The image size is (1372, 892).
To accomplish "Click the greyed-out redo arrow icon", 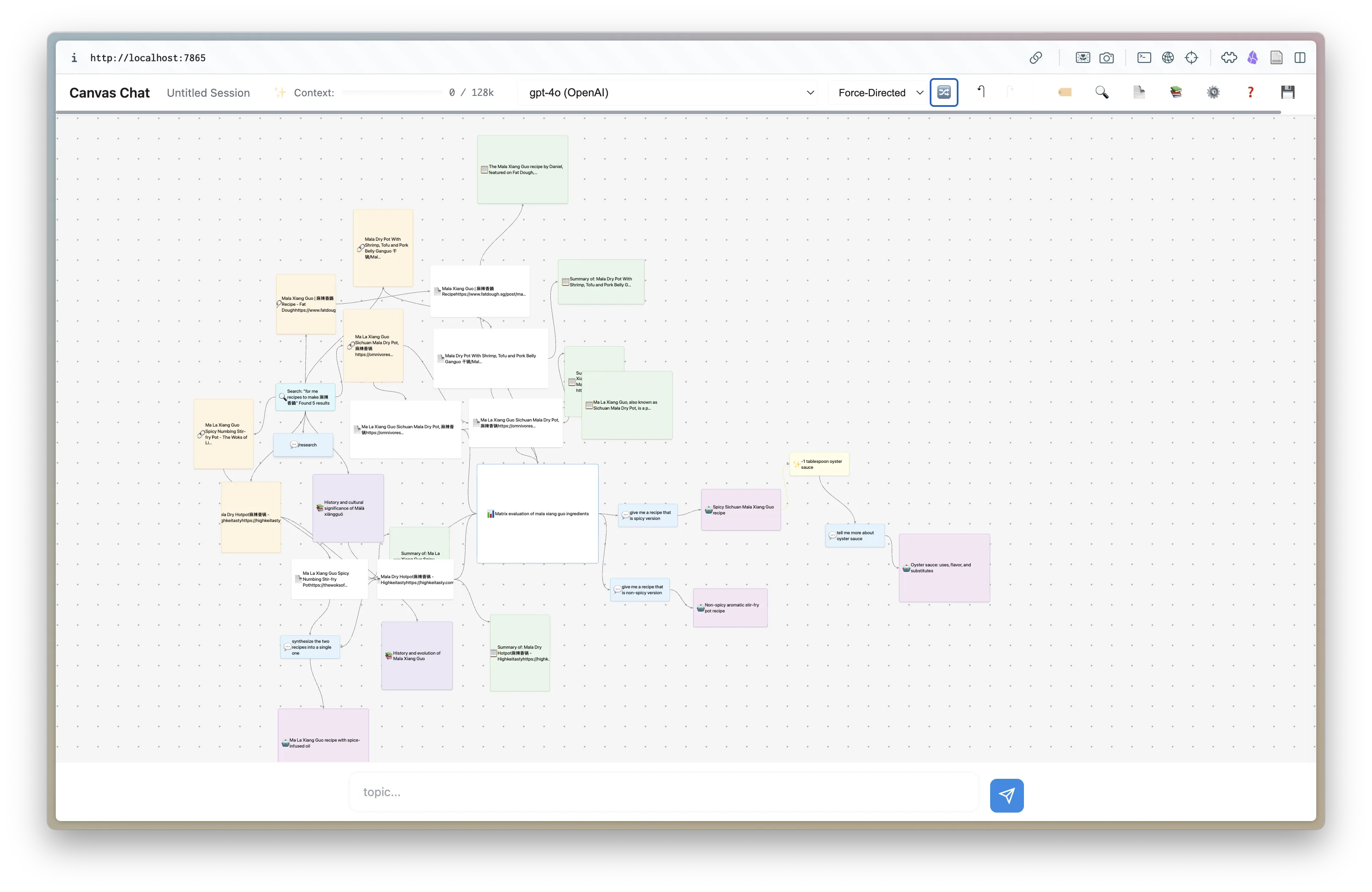I will pyautogui.click(x=1010, y=92).
